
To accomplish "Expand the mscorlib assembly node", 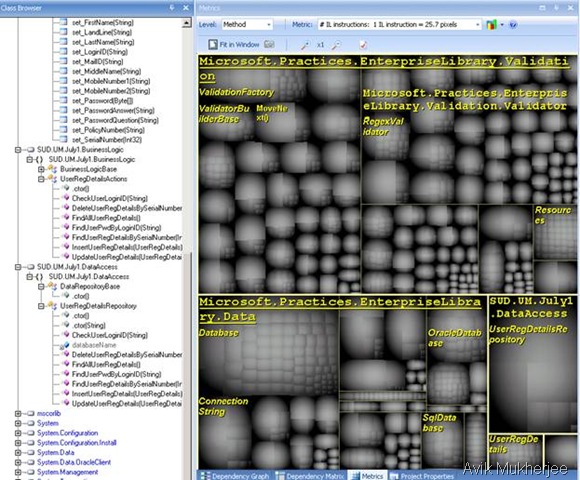I will pos(18,413).
